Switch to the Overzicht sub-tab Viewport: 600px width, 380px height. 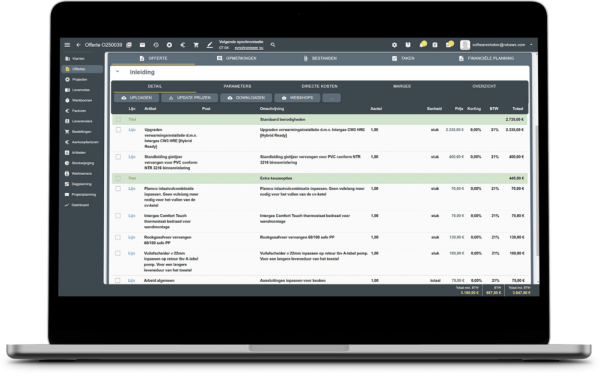pos(484,86)
